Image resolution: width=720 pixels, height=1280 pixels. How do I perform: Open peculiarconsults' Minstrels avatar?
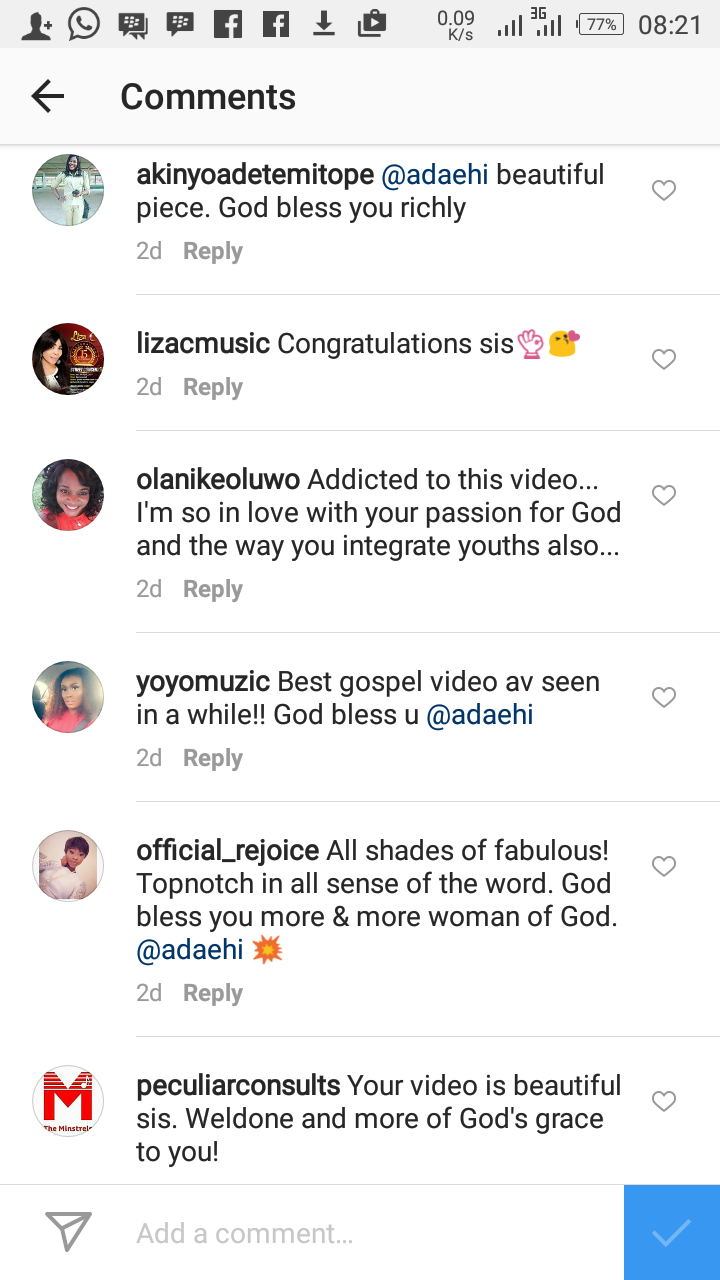tap(68, 1101)
